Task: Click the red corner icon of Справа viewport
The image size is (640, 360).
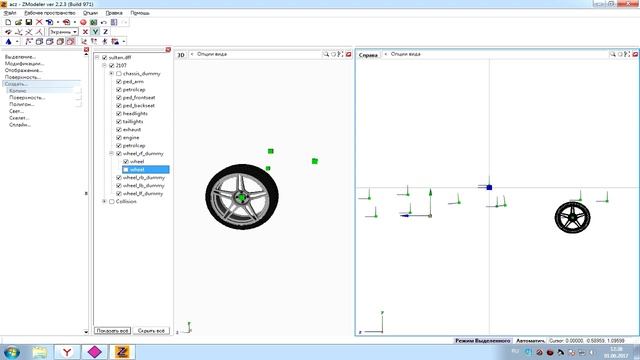Action: coord(635,54)
